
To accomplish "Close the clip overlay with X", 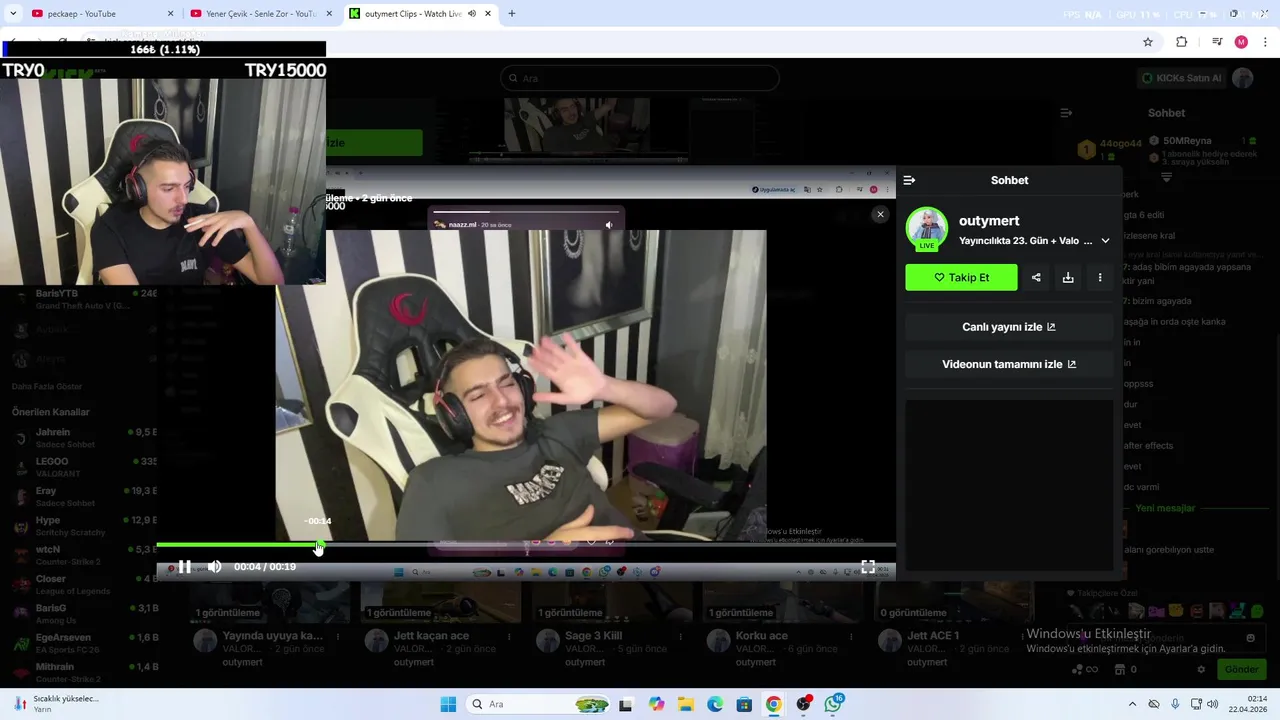I will point(880,214).
